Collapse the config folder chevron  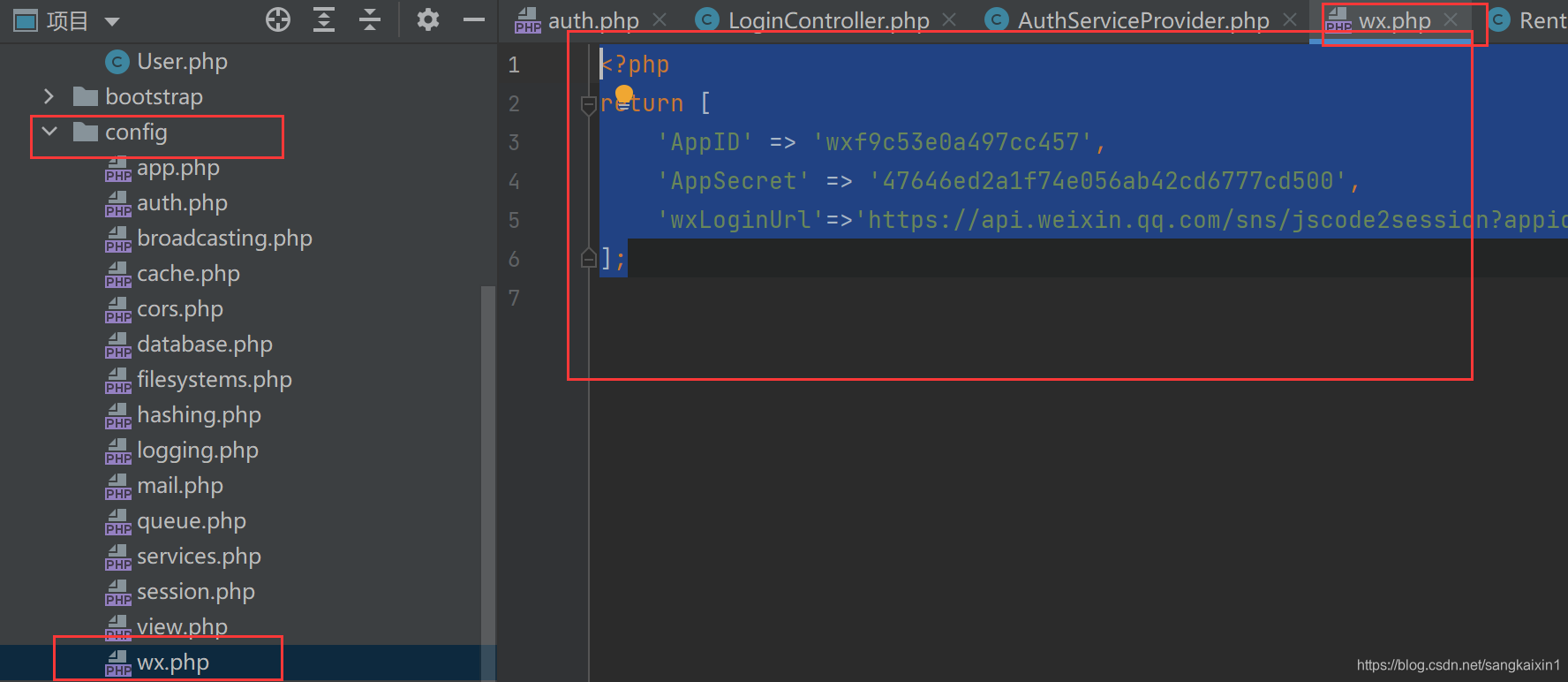[x=49, y=132]
